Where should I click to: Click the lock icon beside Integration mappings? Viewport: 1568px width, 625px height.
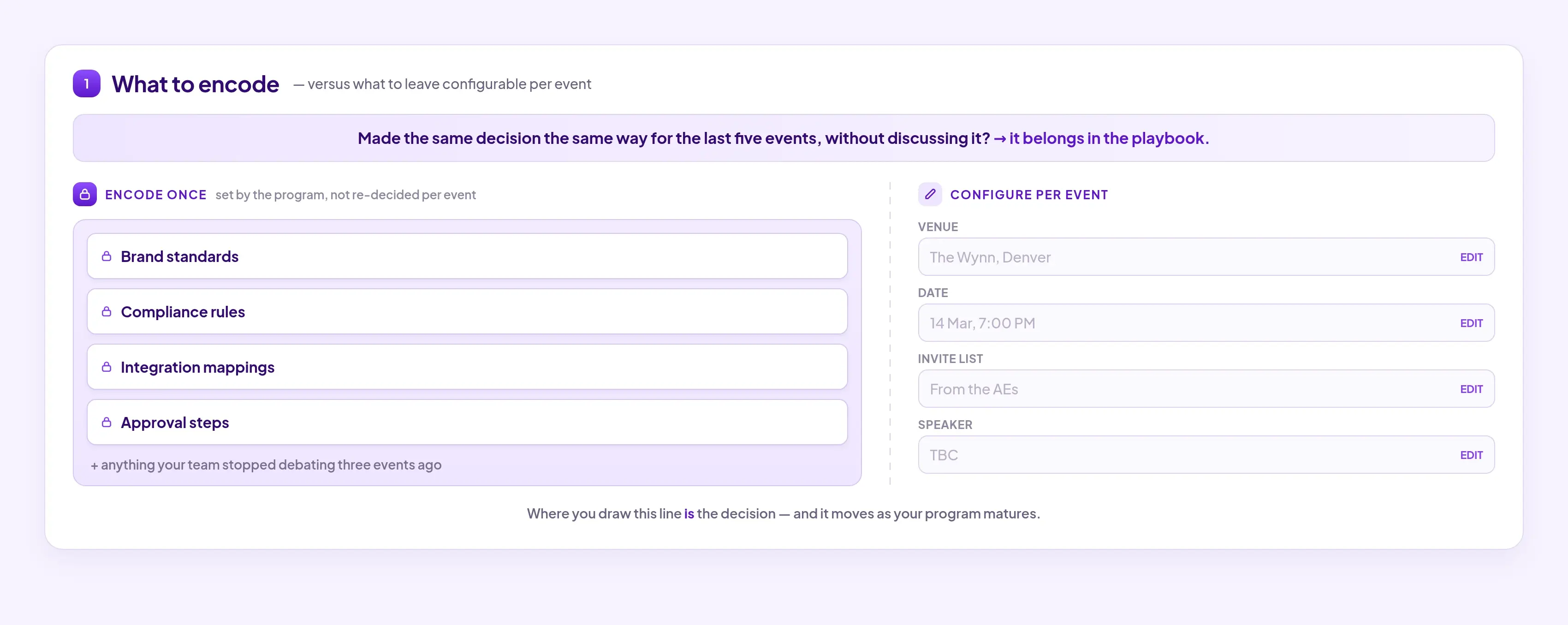coord(107,367)
